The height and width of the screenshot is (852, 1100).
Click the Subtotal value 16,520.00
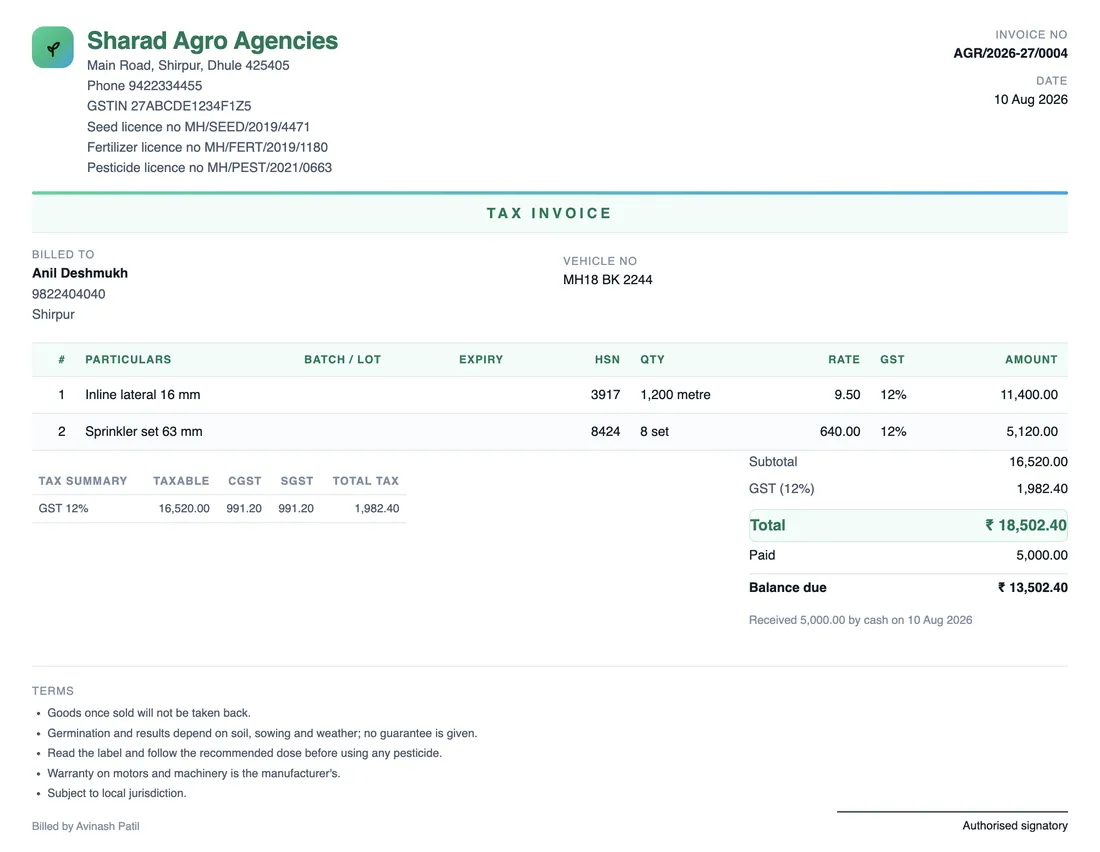click(1038, 462)
